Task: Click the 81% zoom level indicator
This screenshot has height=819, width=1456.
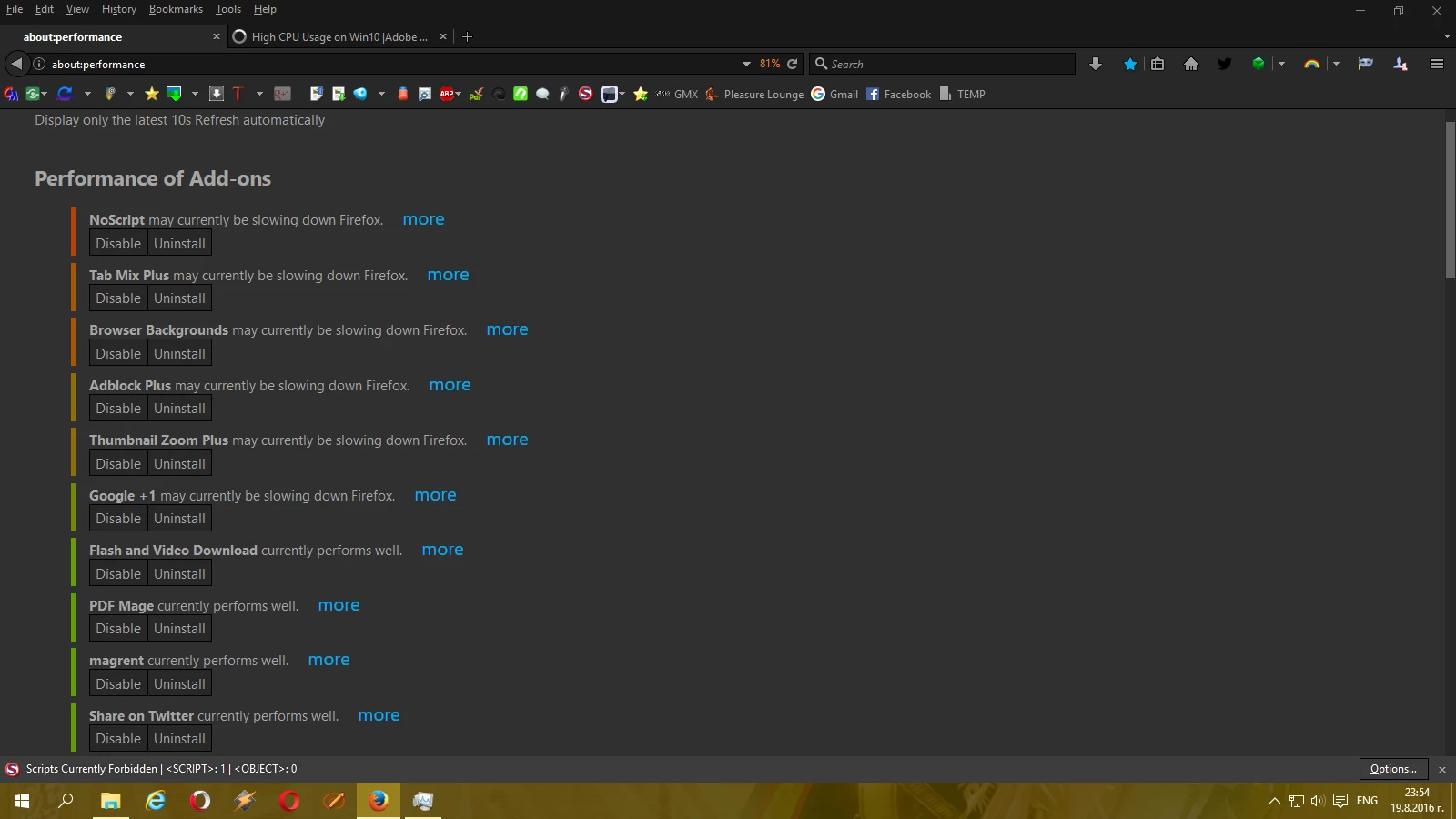Action: [770, 64]
